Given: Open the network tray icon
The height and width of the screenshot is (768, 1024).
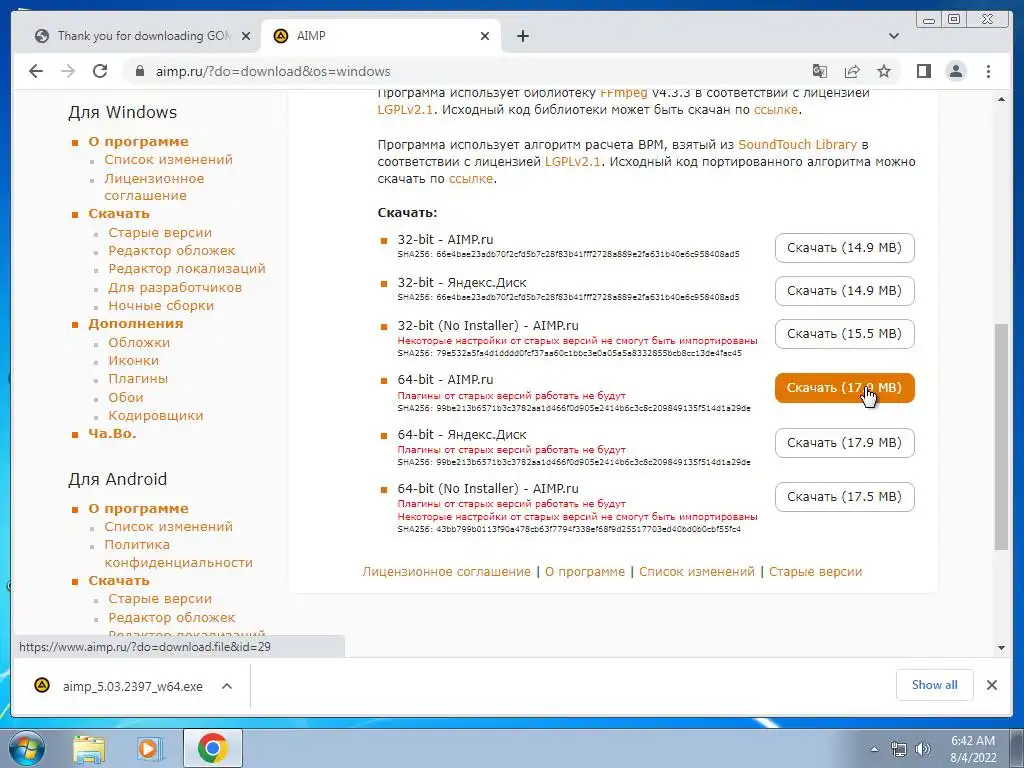Looking at the screenshot, I should click(899, 749).
